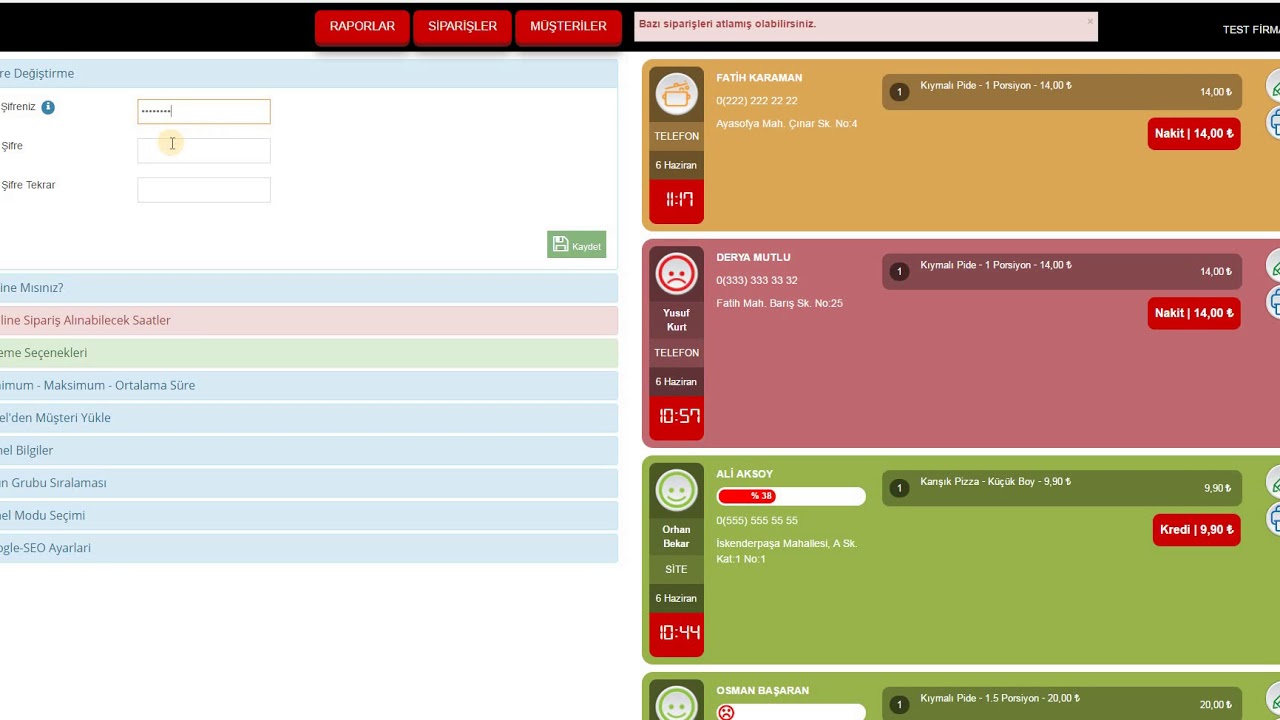Click address Ayasofya Mah. Çınar Sk. No:4
Image resolution: width=1280 pixels, height=720 pixels.
[x=786, y=124]
